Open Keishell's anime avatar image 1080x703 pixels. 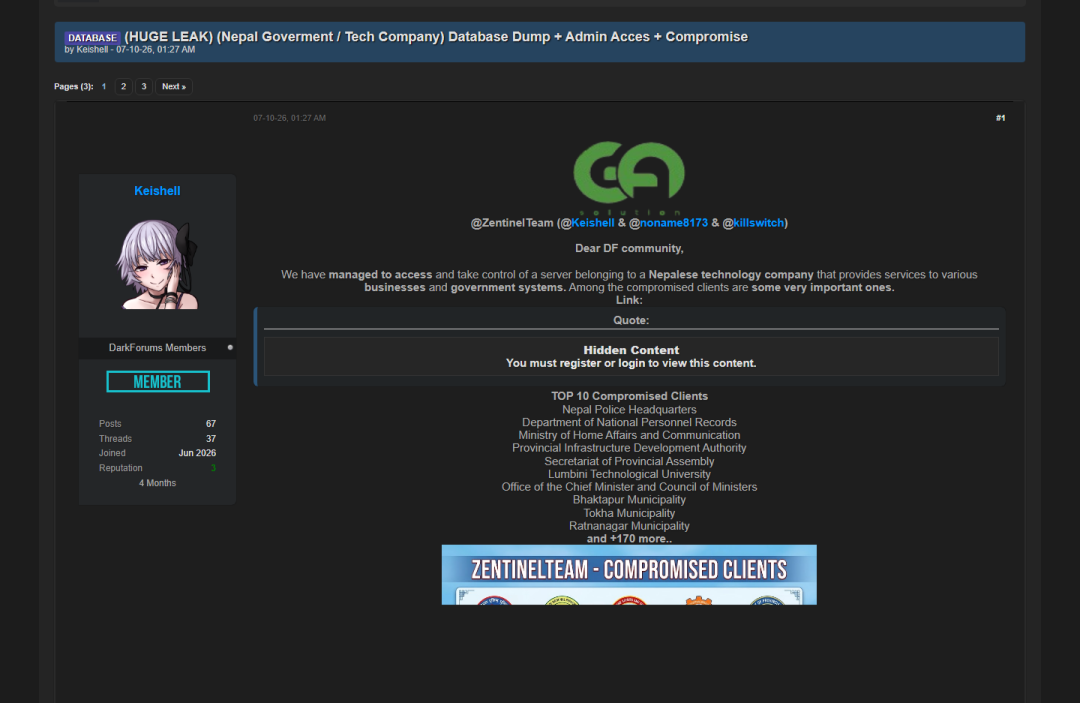coord(157,264)
